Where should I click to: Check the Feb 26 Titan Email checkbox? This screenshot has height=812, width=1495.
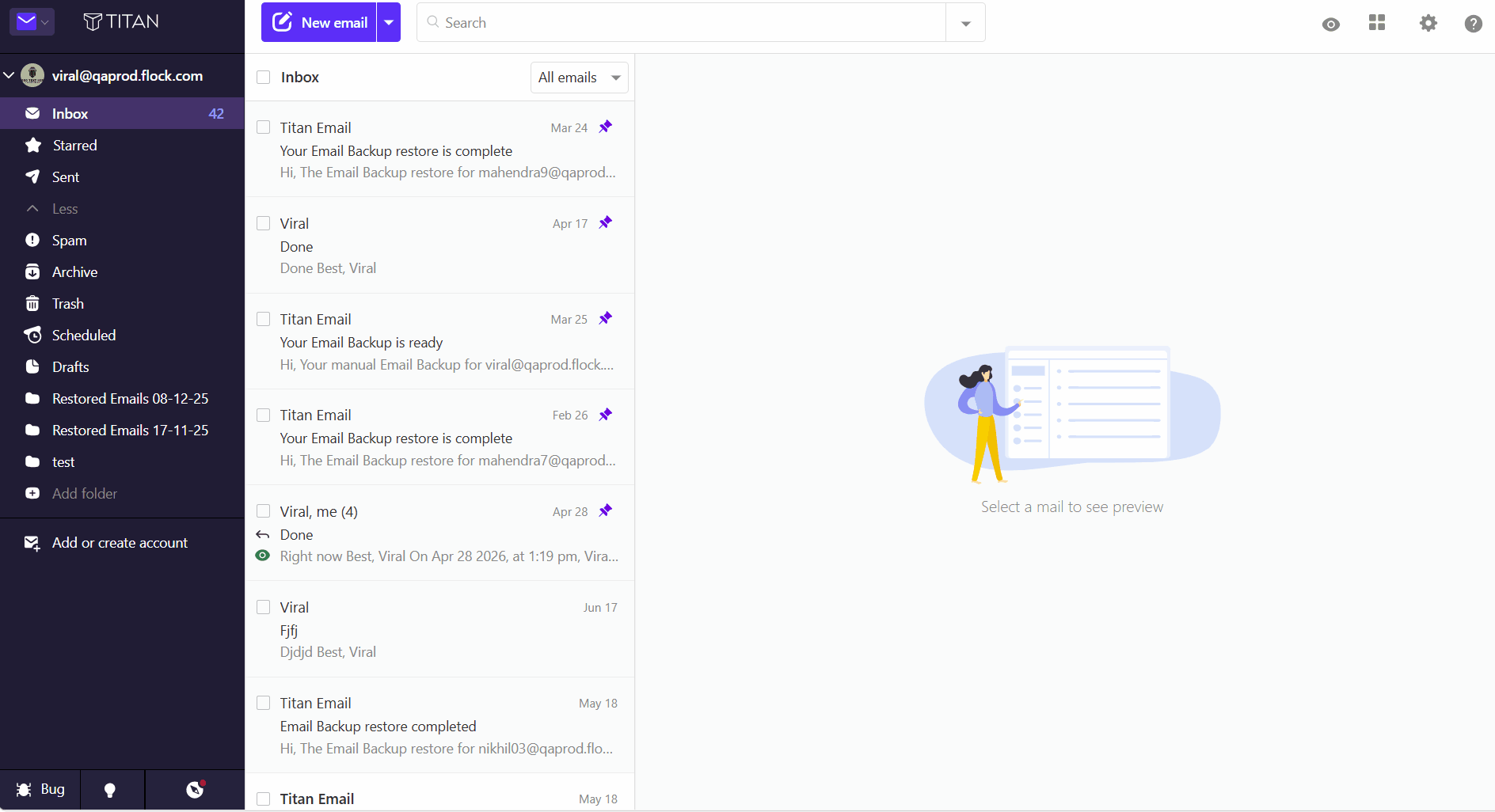click(264, 415)
